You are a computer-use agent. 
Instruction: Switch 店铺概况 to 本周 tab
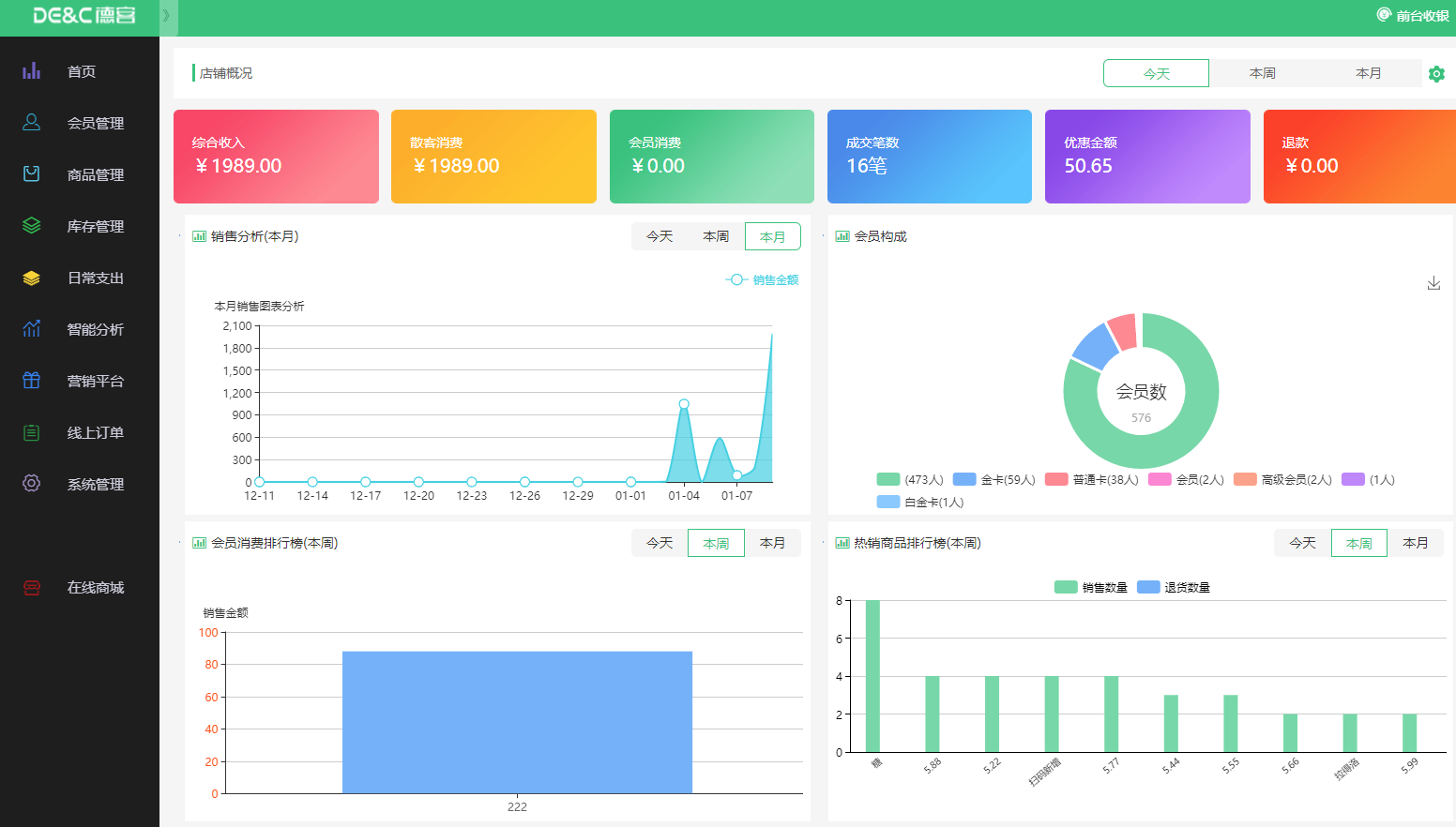(1262, 73)
